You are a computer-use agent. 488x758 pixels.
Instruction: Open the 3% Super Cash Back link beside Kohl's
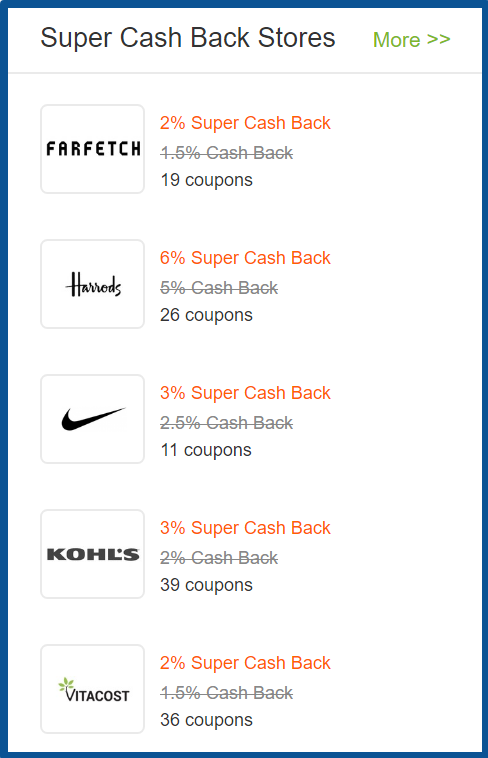(x=245, y=527)
